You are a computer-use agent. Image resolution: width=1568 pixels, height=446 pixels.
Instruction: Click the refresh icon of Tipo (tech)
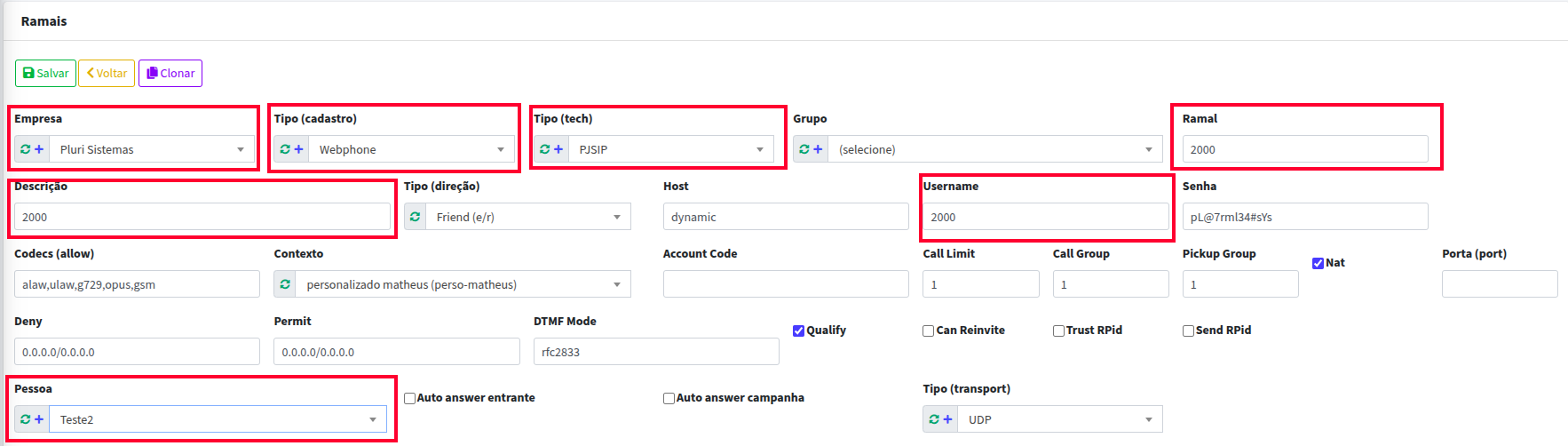click(x=545, y=149)
